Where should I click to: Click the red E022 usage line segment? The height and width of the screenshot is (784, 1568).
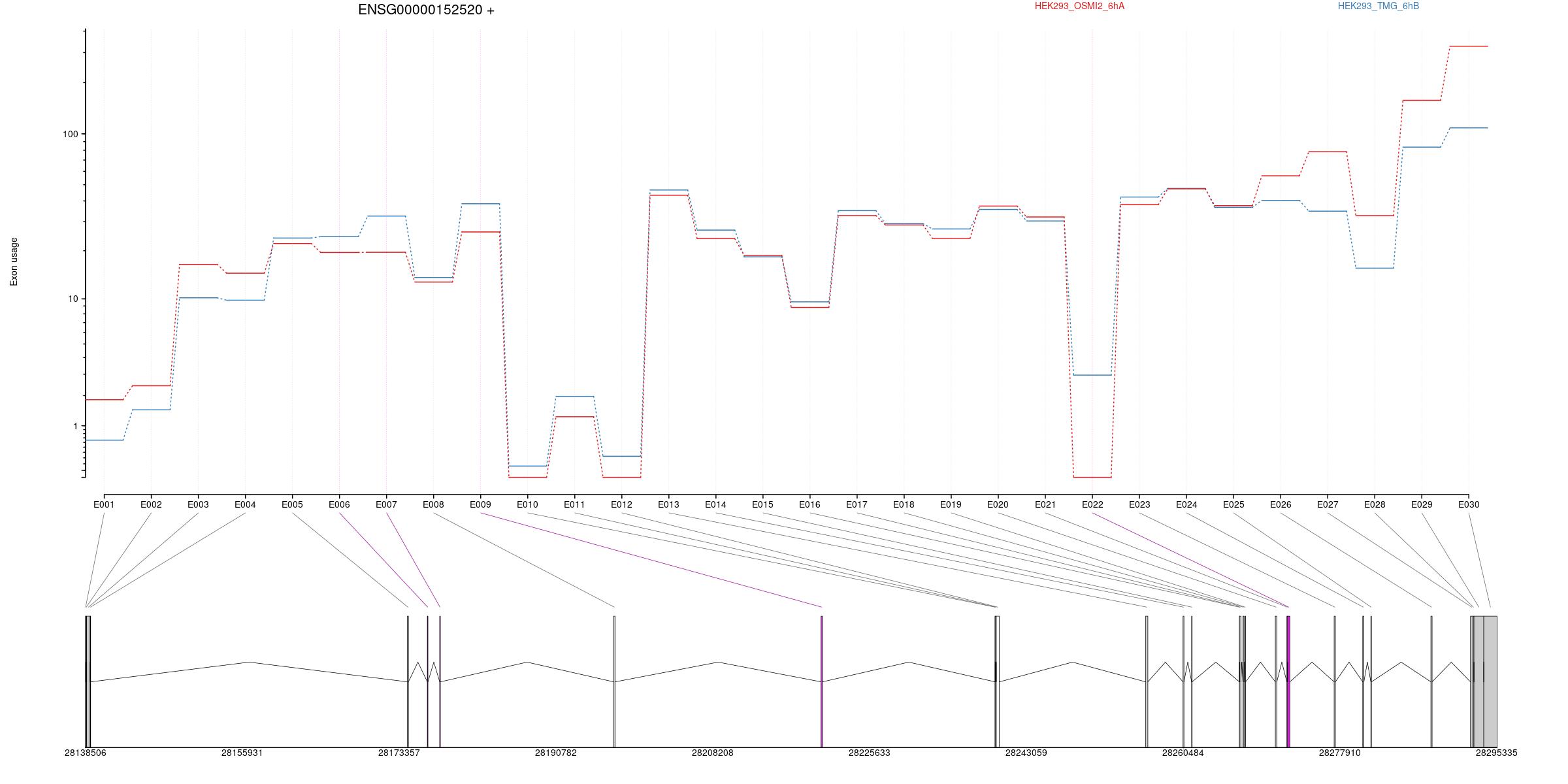(x=1092, y=478)
